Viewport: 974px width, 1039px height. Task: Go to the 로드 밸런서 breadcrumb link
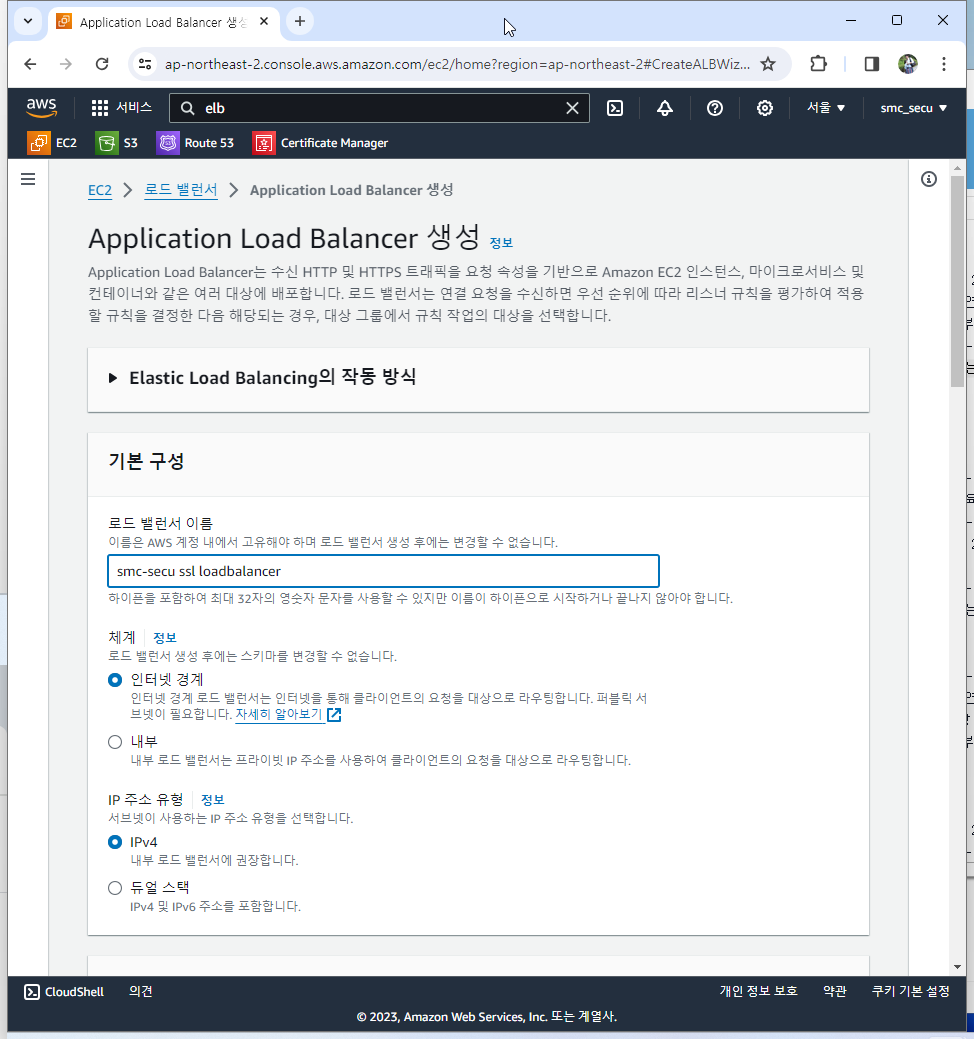point(181,190)
